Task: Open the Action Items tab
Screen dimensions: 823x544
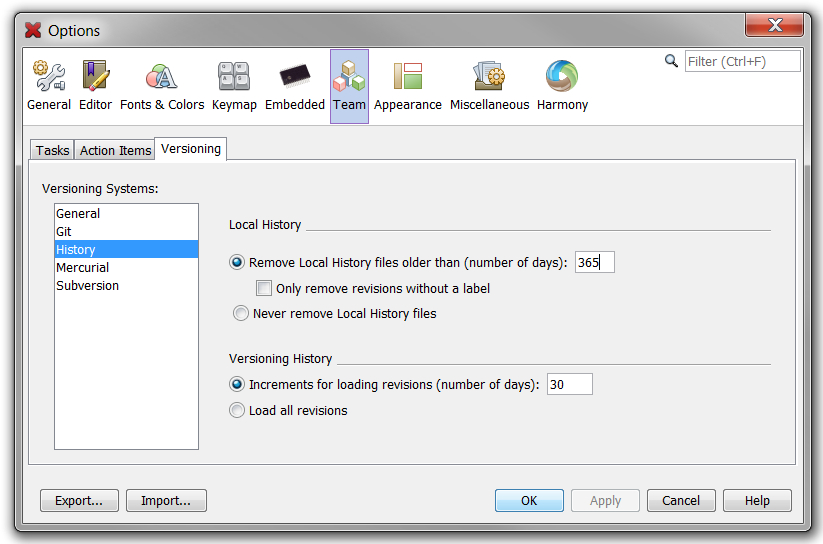Action: pyautogui.click(x=115, y=151)
